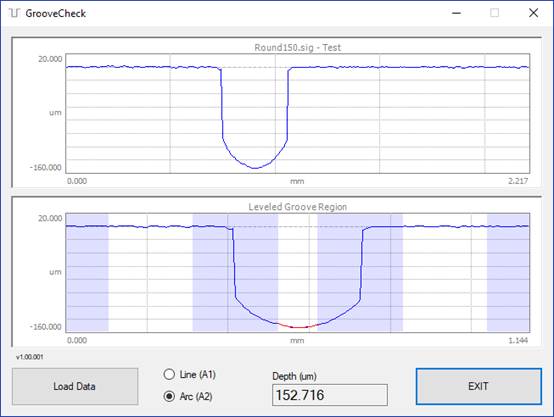Click the Load Data button
This screenshot has height=417, width=554.
(x=75, y=386)
